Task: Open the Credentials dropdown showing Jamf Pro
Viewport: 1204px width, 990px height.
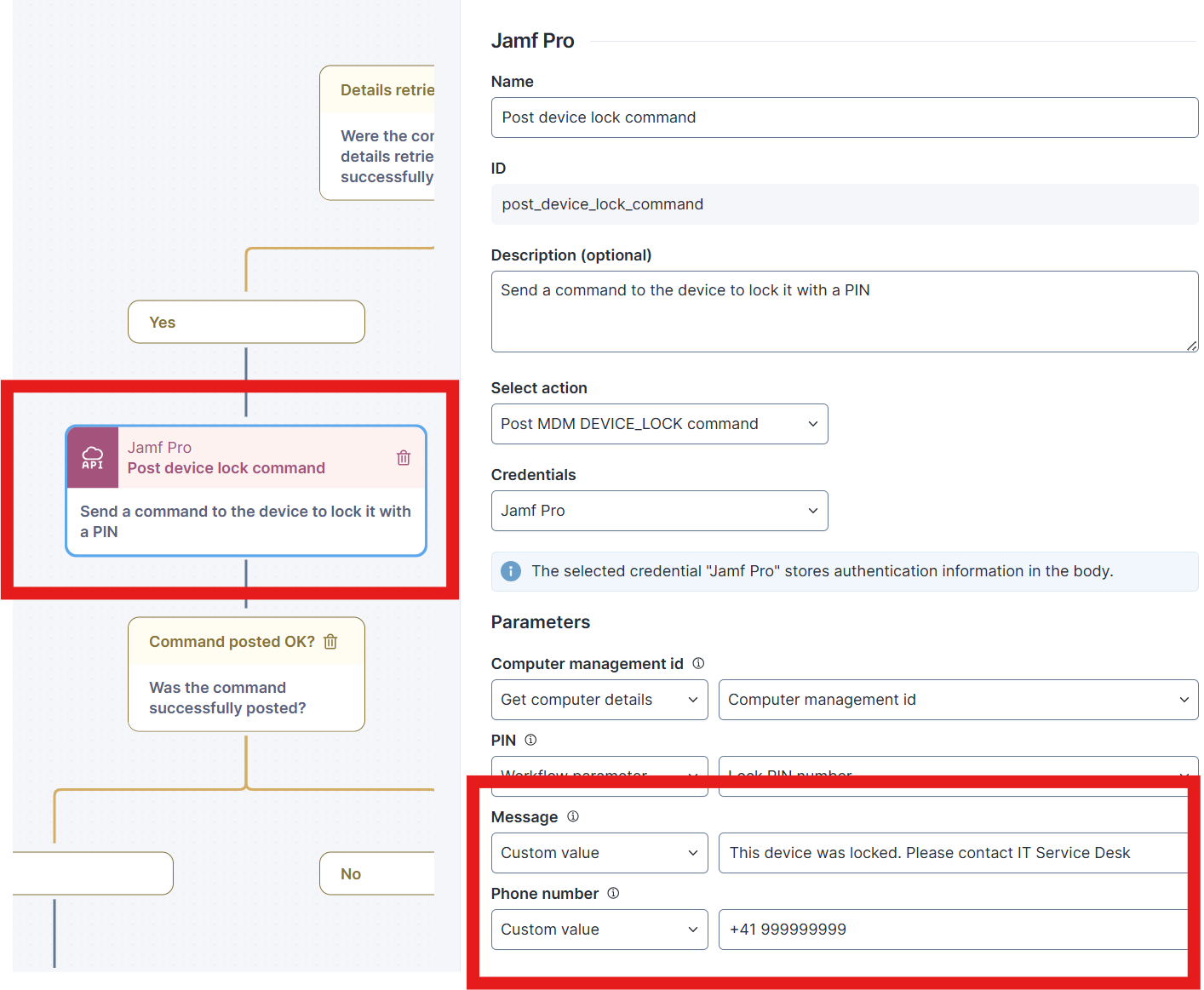Action: coord(659,511)
